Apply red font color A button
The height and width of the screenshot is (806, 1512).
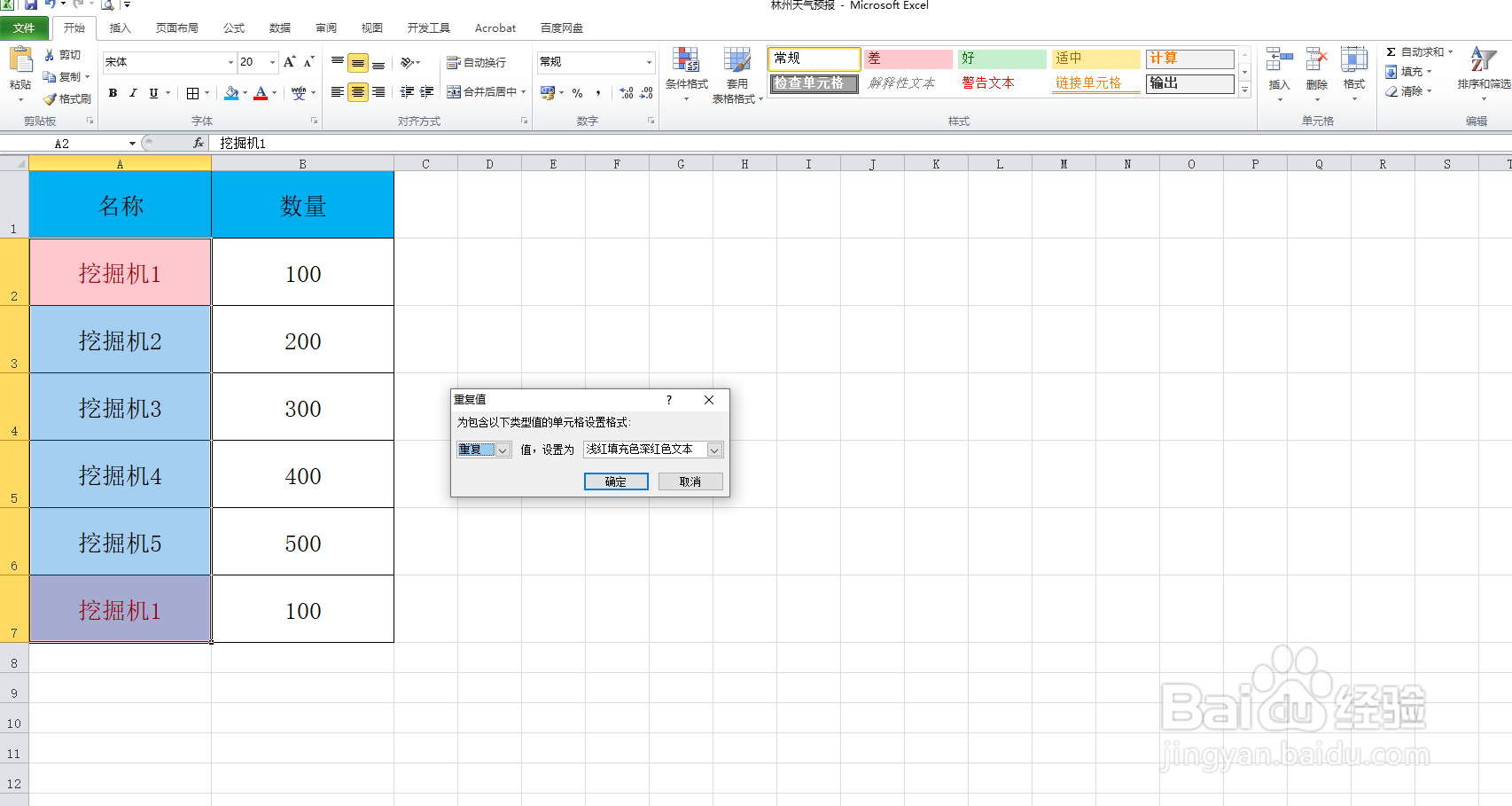click(x=261, y=93)
